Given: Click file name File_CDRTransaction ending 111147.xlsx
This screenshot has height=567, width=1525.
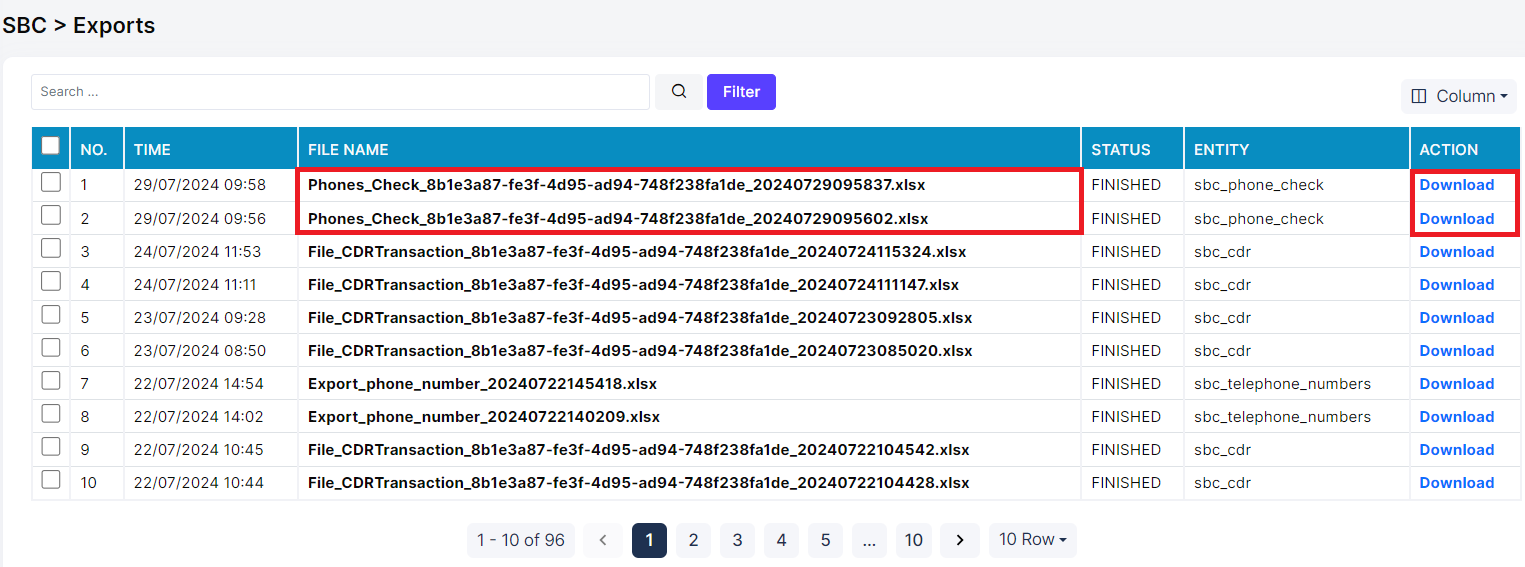Looking at the screenshot, I should (633, 284).
